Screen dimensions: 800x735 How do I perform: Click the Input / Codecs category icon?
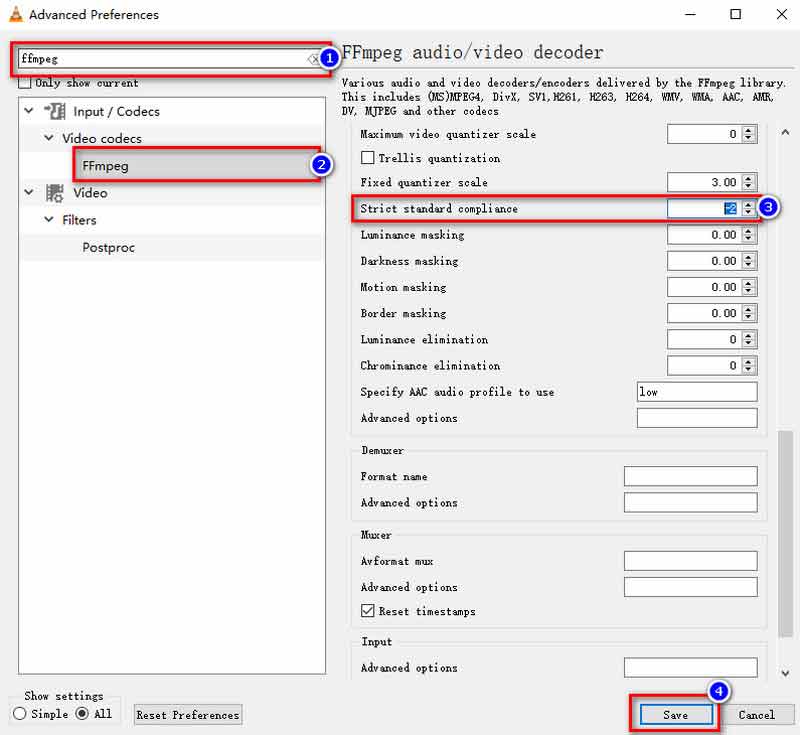54,111
